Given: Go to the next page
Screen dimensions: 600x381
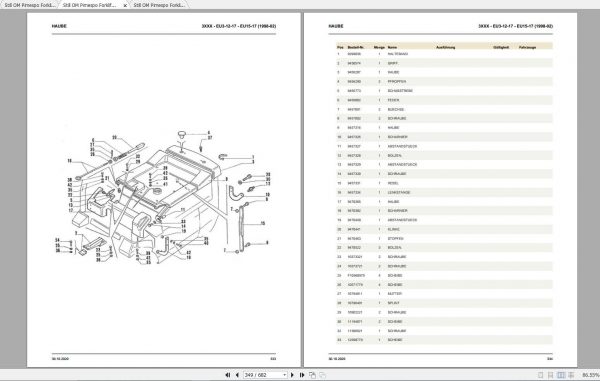Looking at the screenshot, I should click(x=292, y=375).
